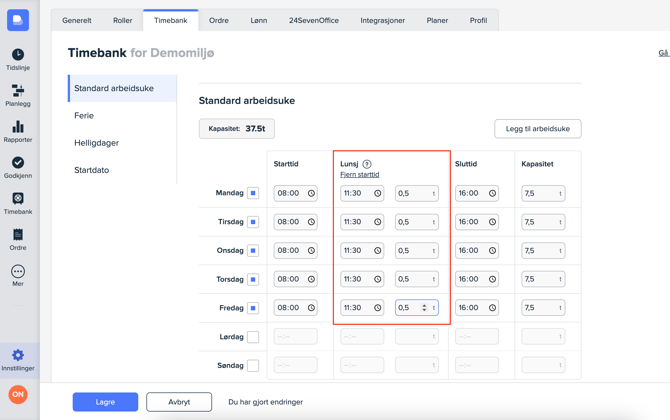670x420 pixels.
Task: Go to Godkjenn in the sidebar
Action: coord(18,166)
